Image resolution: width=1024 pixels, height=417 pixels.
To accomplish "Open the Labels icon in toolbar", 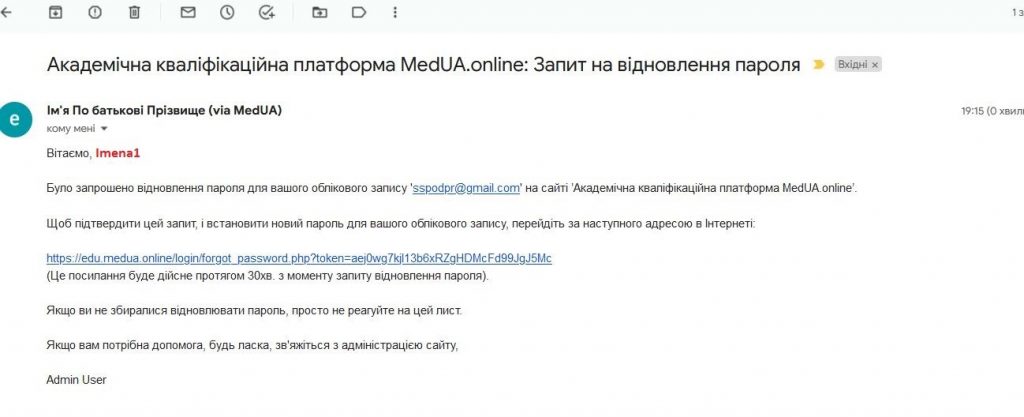I will (359, 12).
